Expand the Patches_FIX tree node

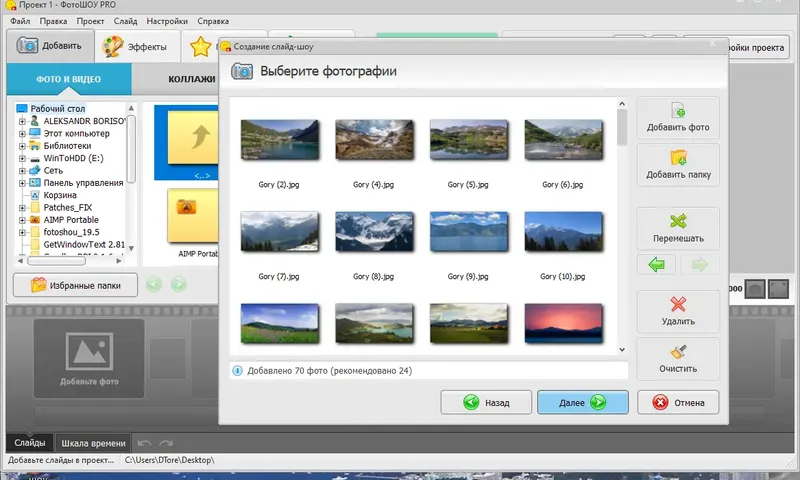tap(22, 208)
